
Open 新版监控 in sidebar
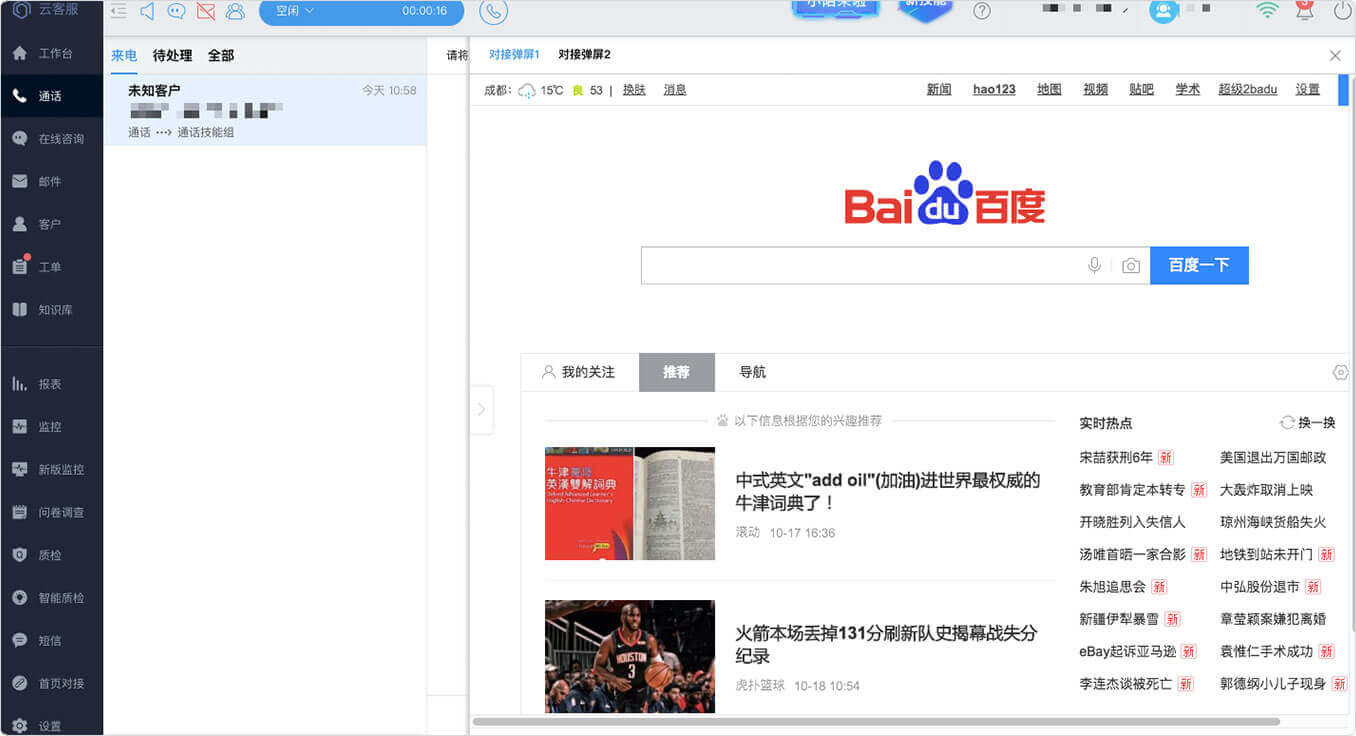tap(51, 469)
